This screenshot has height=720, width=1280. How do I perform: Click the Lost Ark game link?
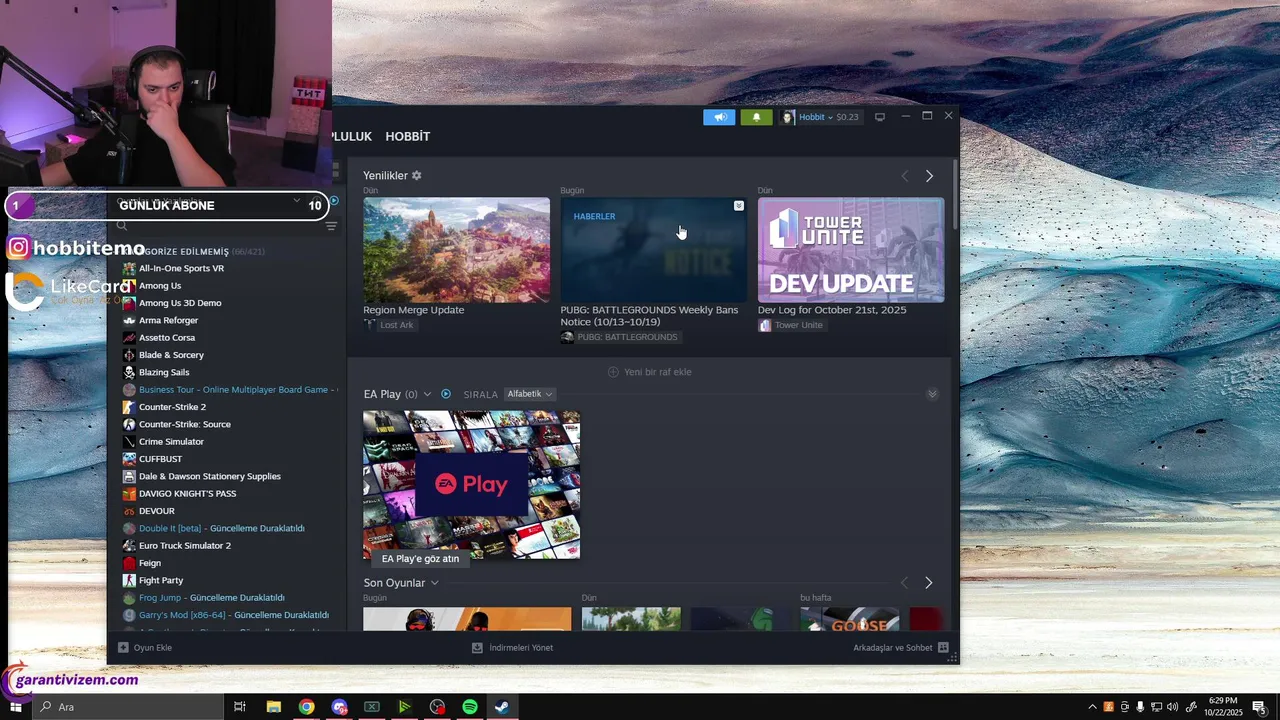[x=396, y=325]
